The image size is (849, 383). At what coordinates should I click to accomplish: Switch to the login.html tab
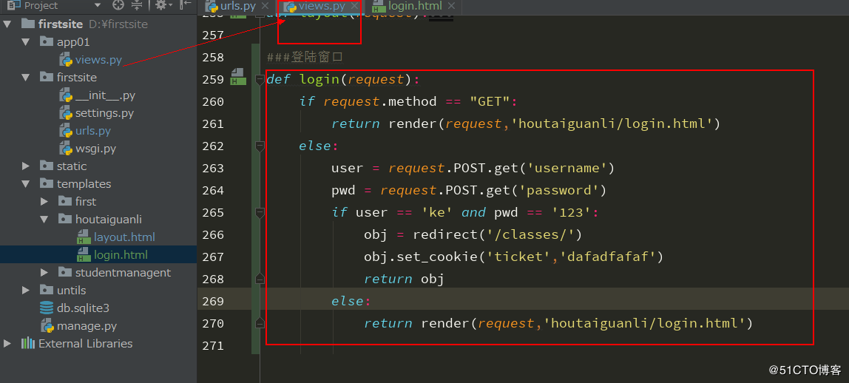[415, 7]
